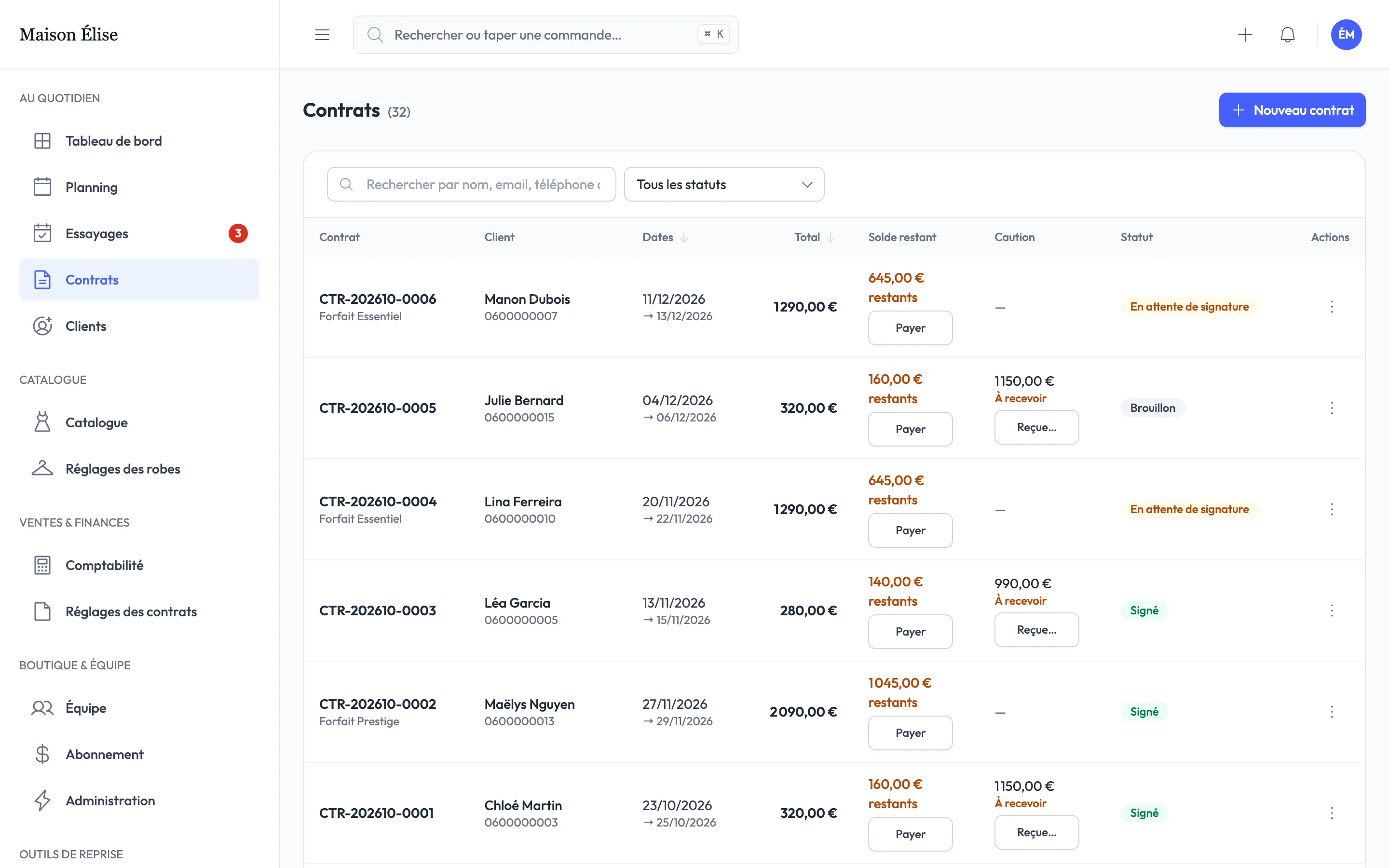Click the Catalogue dress icon
This screenshot has height=868, width=1389.
(42, 422)
